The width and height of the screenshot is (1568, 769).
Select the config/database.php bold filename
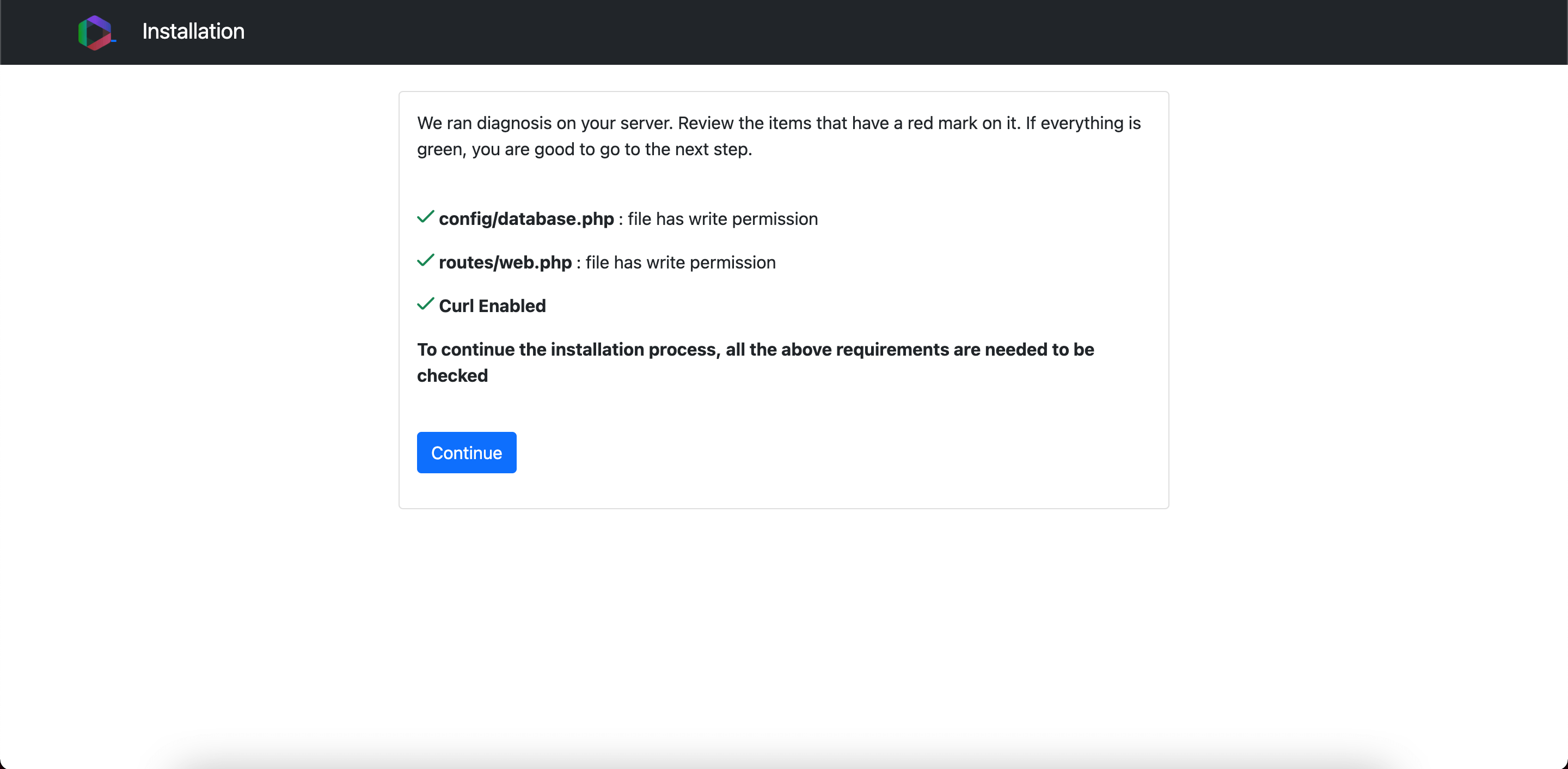(526, 218)
